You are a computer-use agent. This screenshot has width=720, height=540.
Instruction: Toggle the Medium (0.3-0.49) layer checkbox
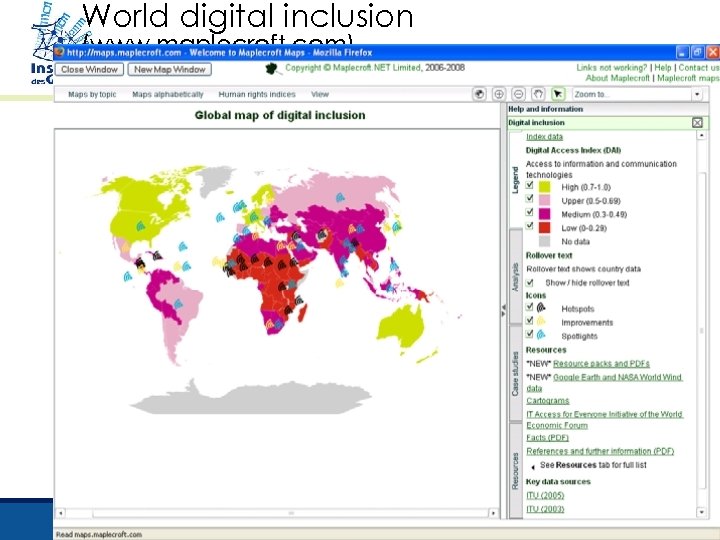point(529,212)
